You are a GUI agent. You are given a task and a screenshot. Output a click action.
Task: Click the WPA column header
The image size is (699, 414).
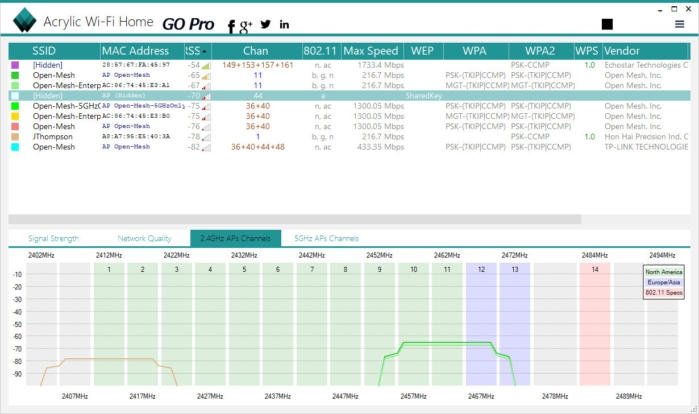click(x=474, y=51)
